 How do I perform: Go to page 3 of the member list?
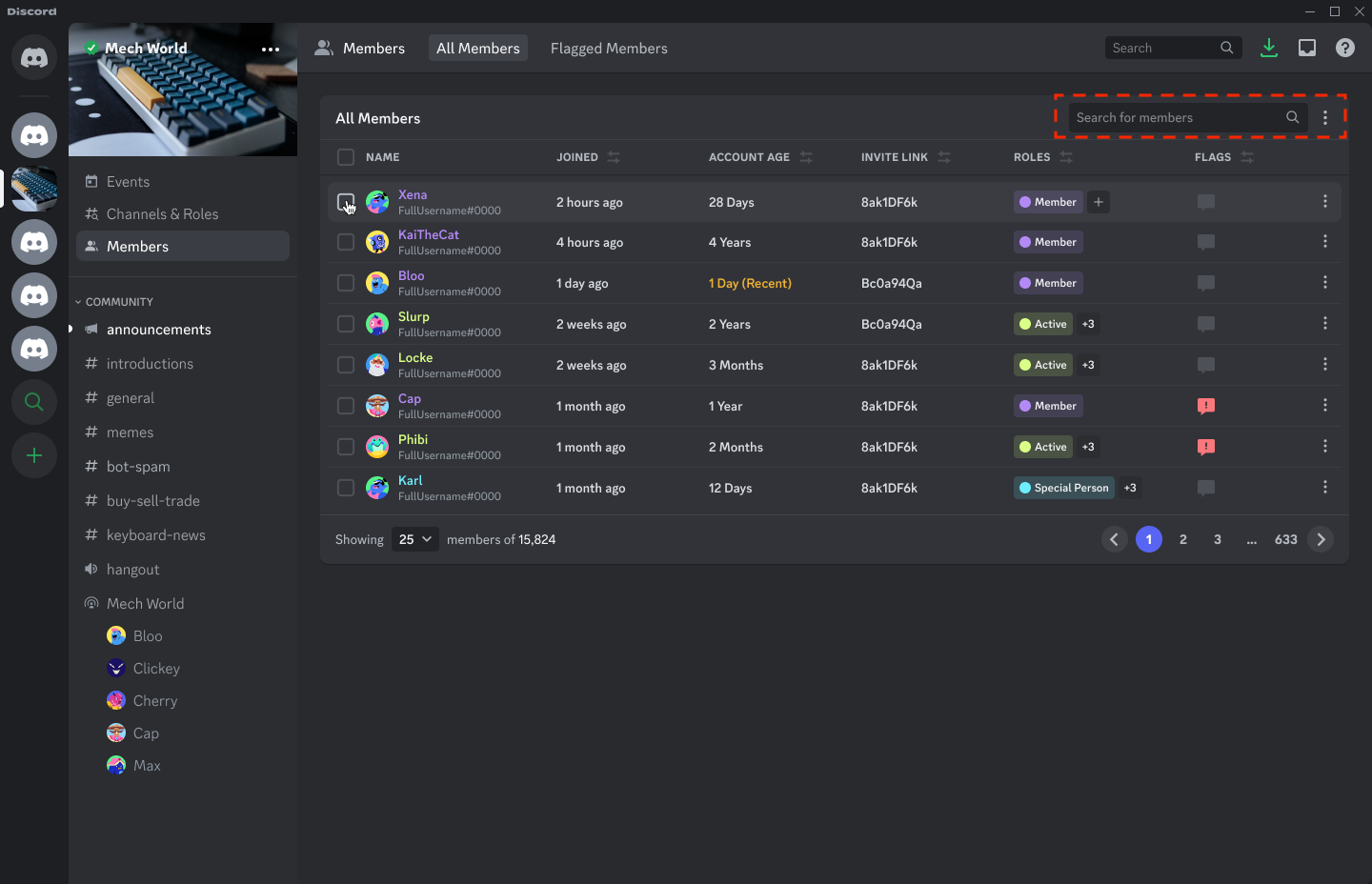pos(1217,539)
